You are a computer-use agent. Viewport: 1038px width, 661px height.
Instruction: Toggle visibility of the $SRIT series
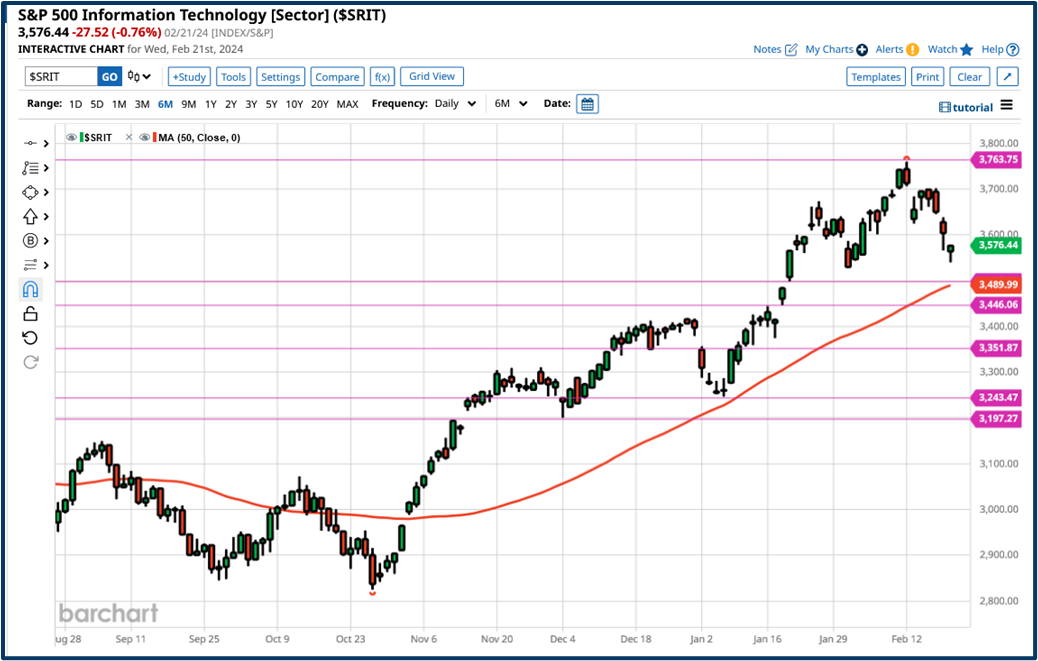(71, 137)
